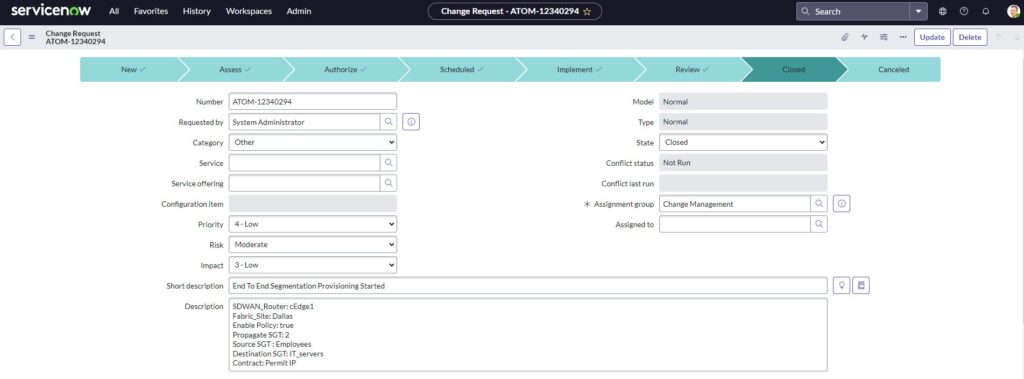Favorite the change request with star icon
Viewport: 1024px width, 379px height.
(587, 11)
